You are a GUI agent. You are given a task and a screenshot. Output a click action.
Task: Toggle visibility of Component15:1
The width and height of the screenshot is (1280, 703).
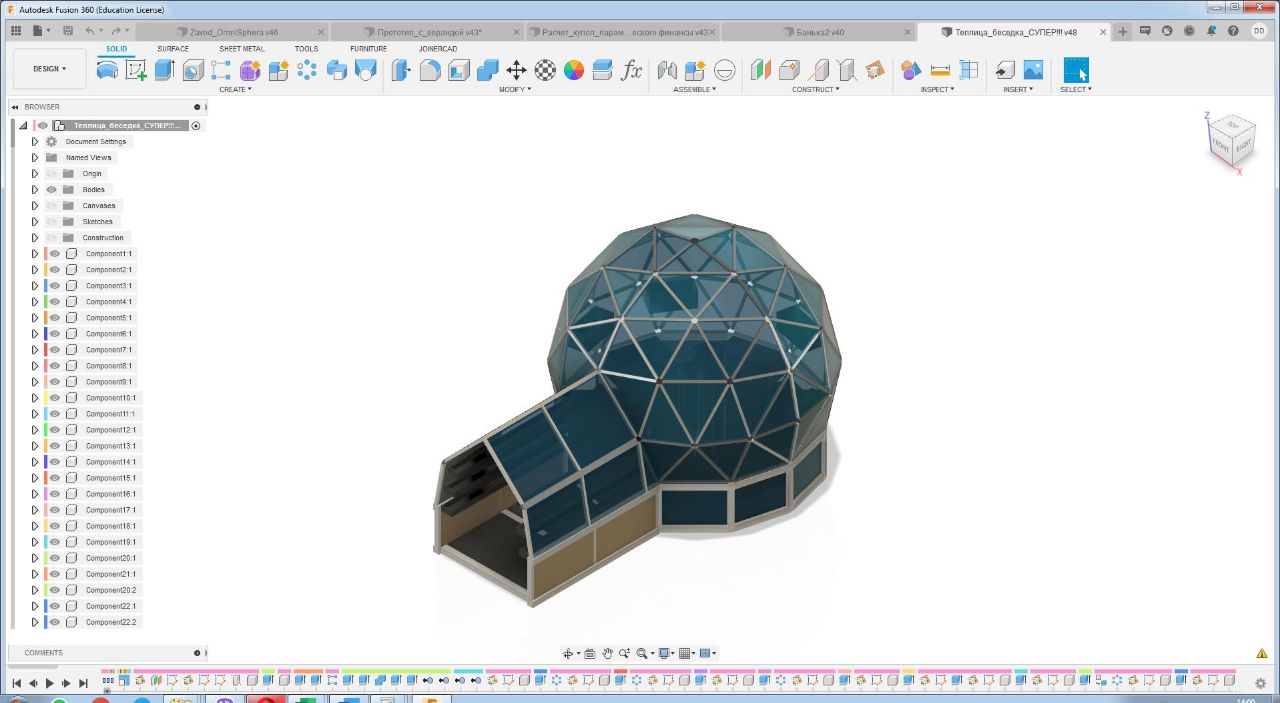[x=55, y=477]
